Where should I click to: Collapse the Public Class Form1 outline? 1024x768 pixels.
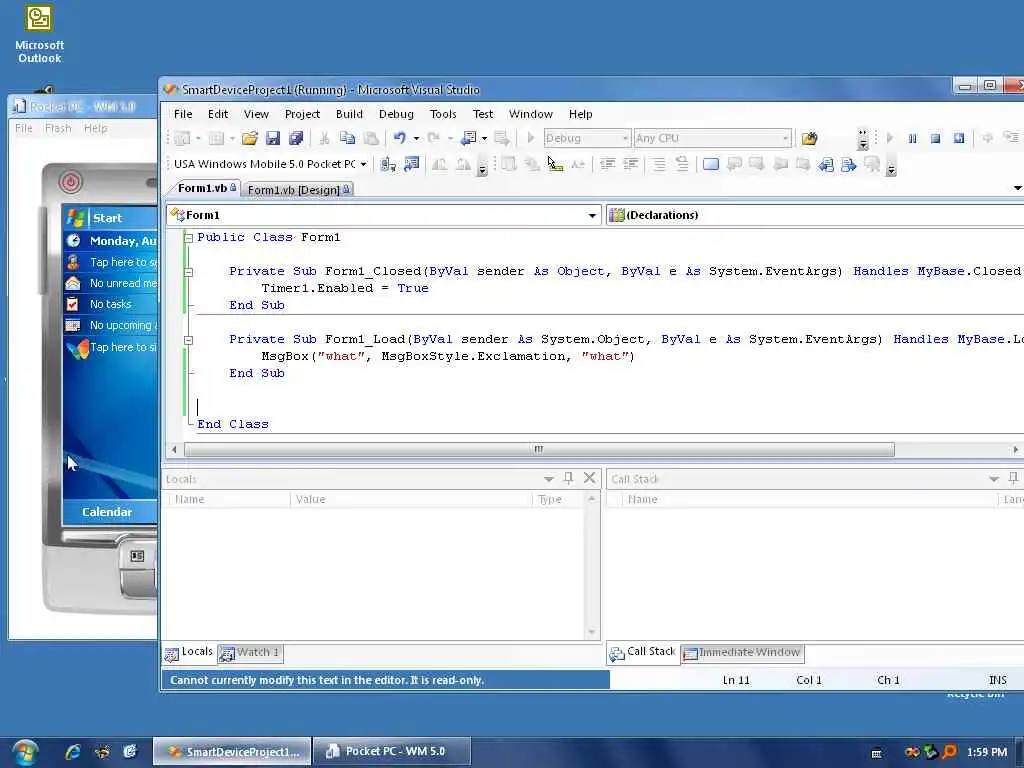188,238
